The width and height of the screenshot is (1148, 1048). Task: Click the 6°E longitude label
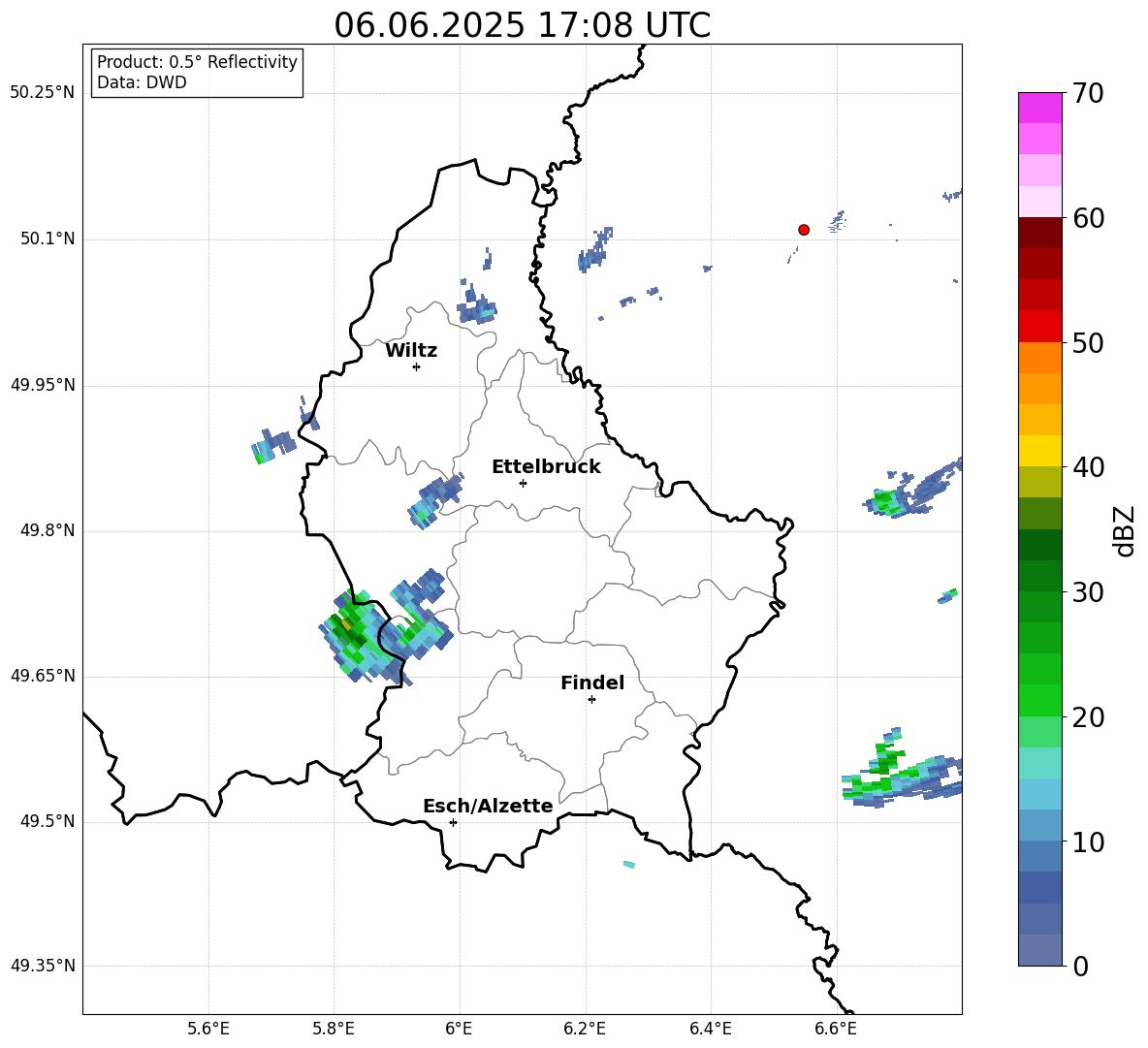click(x=459, y=1029)
